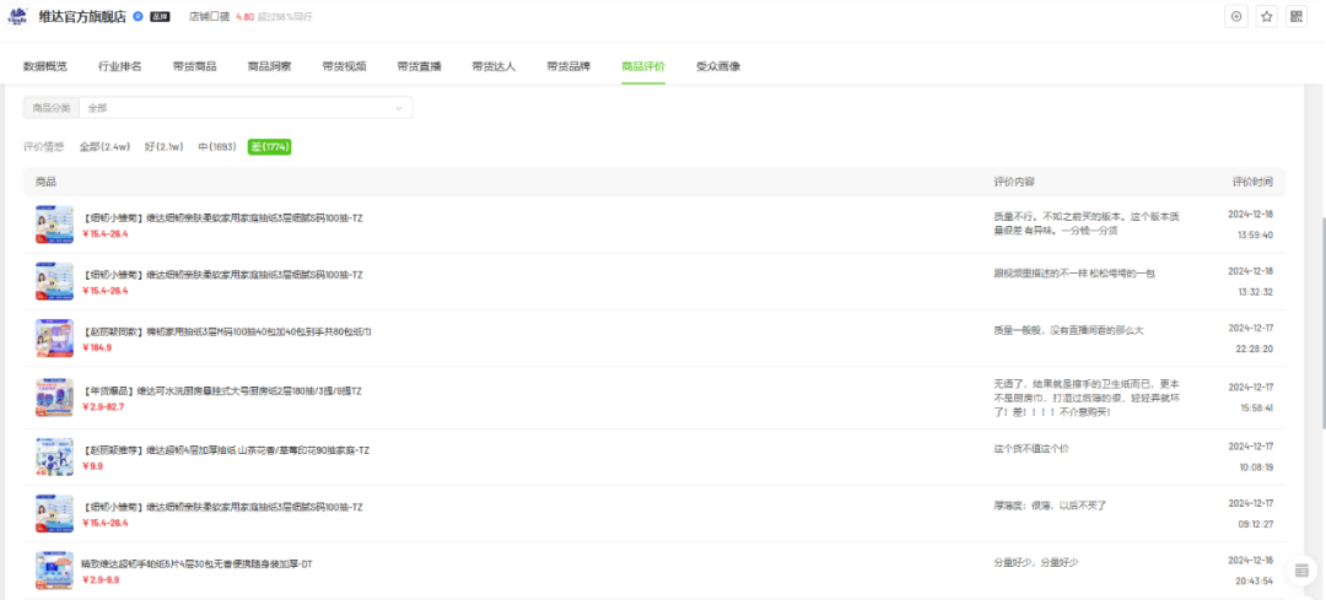Filter reviews by 好(2.1w)
The image size is (1326, 601).
click(x=164, y=147)
